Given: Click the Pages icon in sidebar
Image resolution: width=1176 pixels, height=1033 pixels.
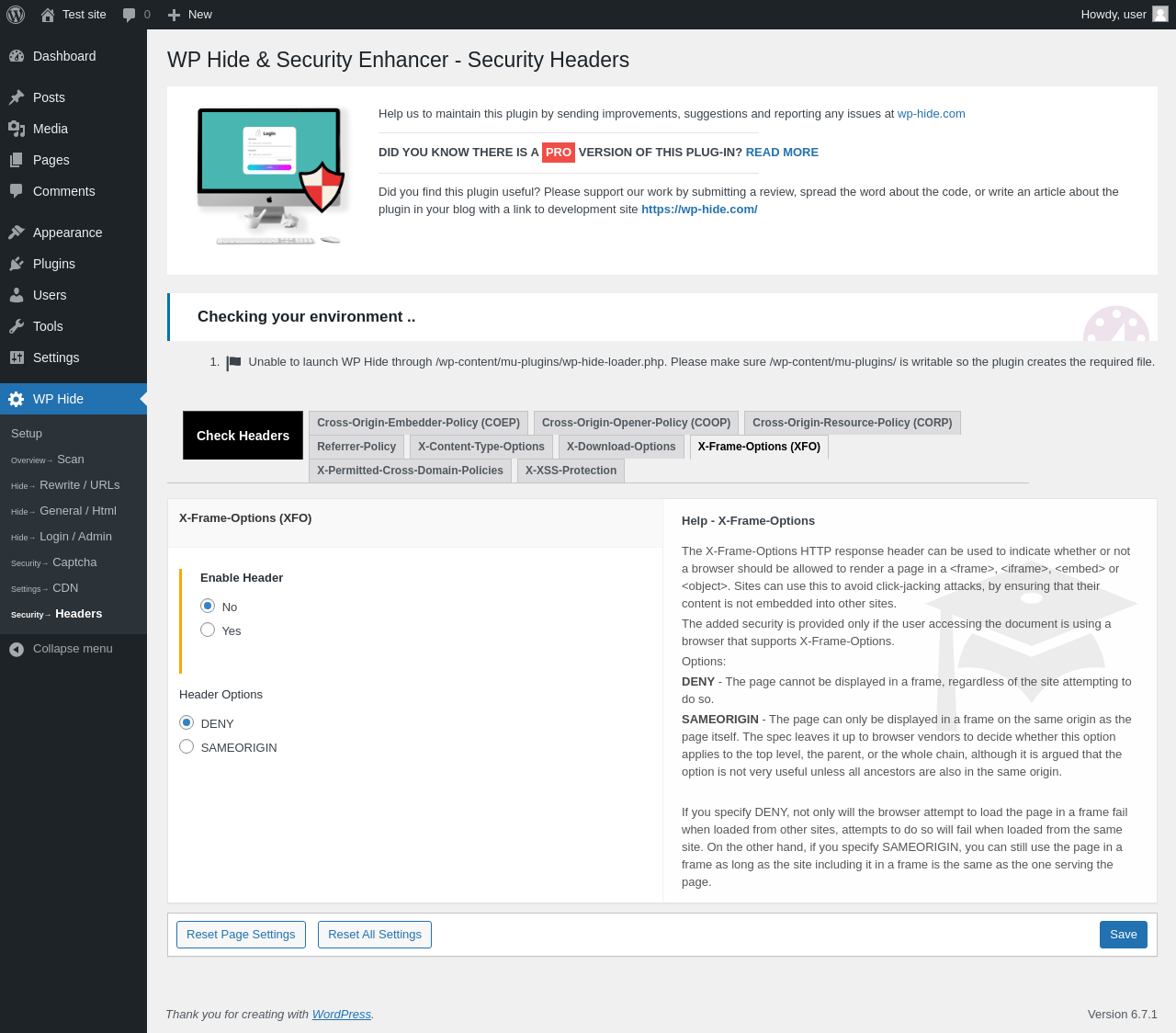Looking at the screenshot, I should point(17,160).
